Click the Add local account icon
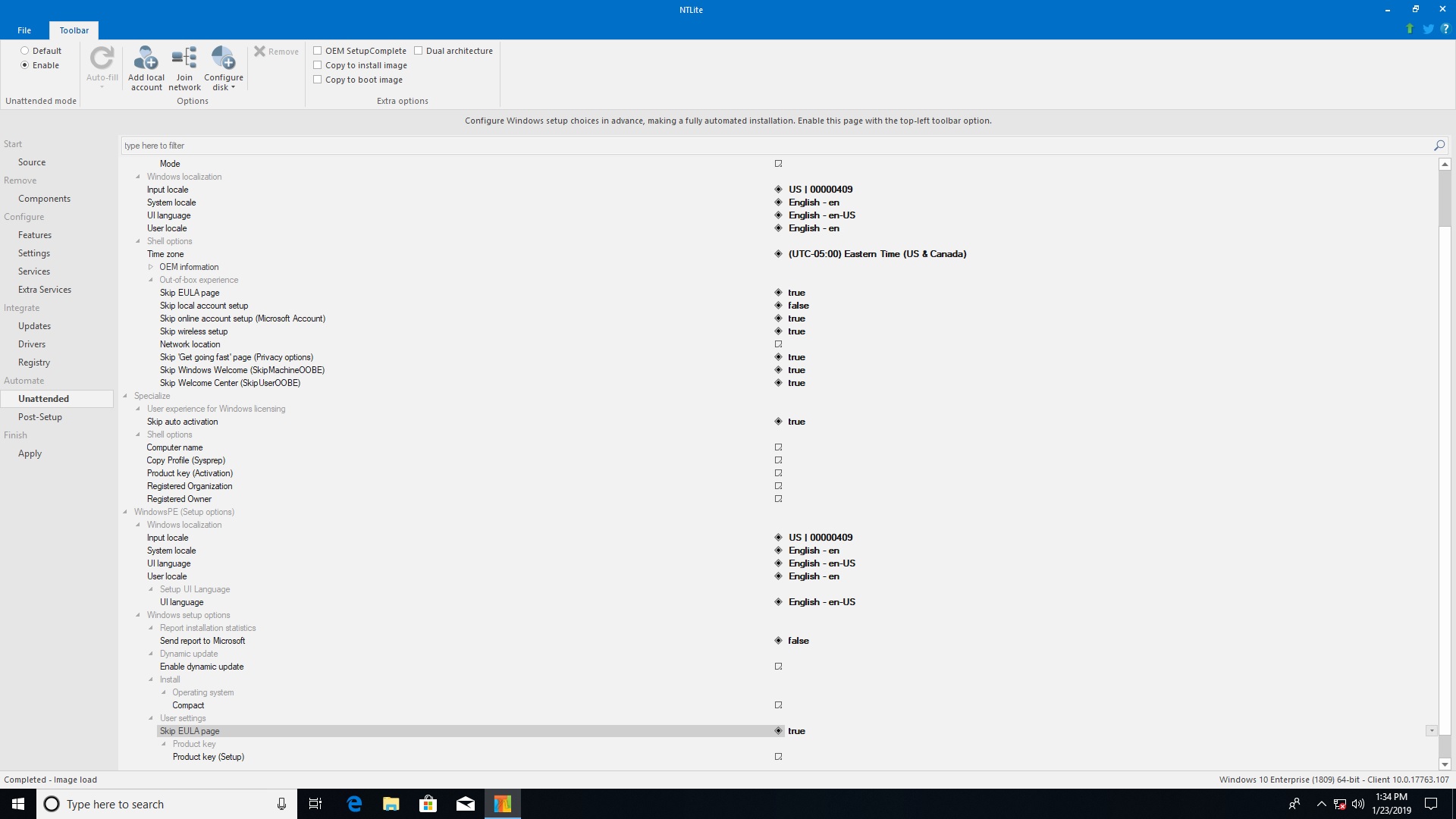 click(146, 58)
